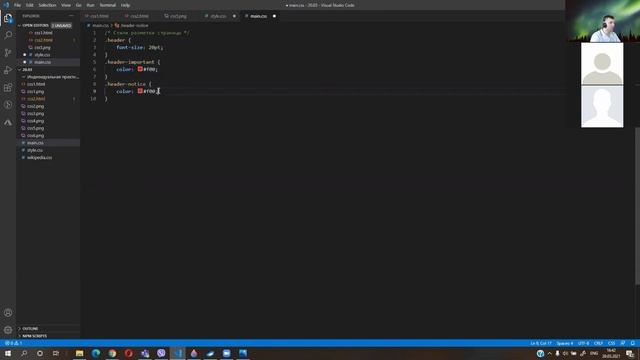Open the Extensions view
This screenshot has width=640, height=360.
click(x=8, y=88)
